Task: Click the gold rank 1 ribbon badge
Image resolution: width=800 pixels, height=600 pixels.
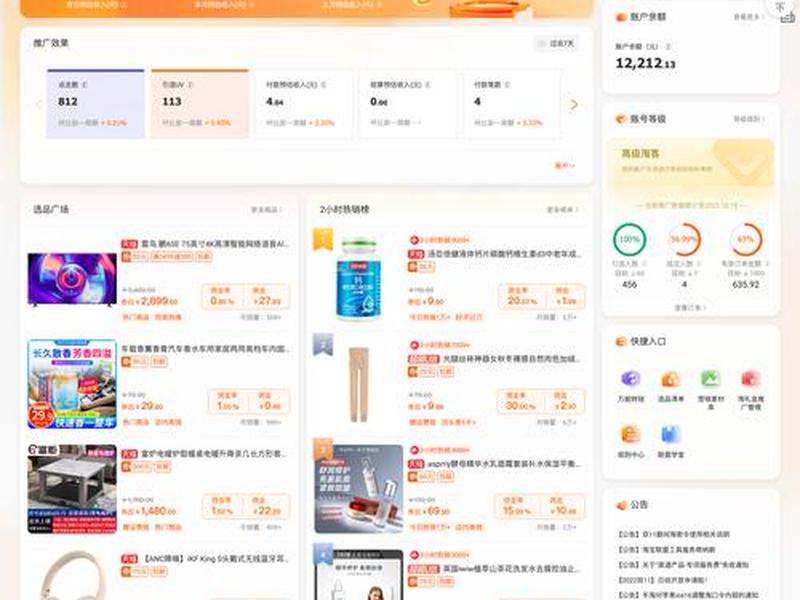Action: 322,239
